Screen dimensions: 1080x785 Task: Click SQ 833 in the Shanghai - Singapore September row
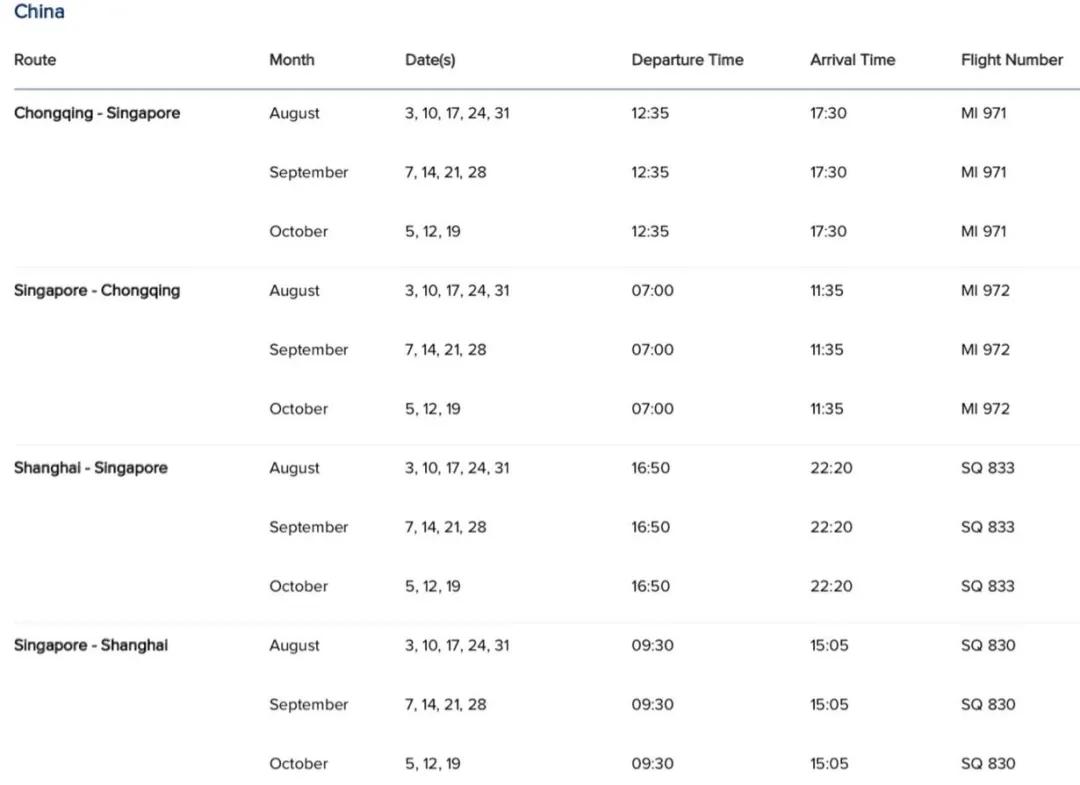point(987,528)
